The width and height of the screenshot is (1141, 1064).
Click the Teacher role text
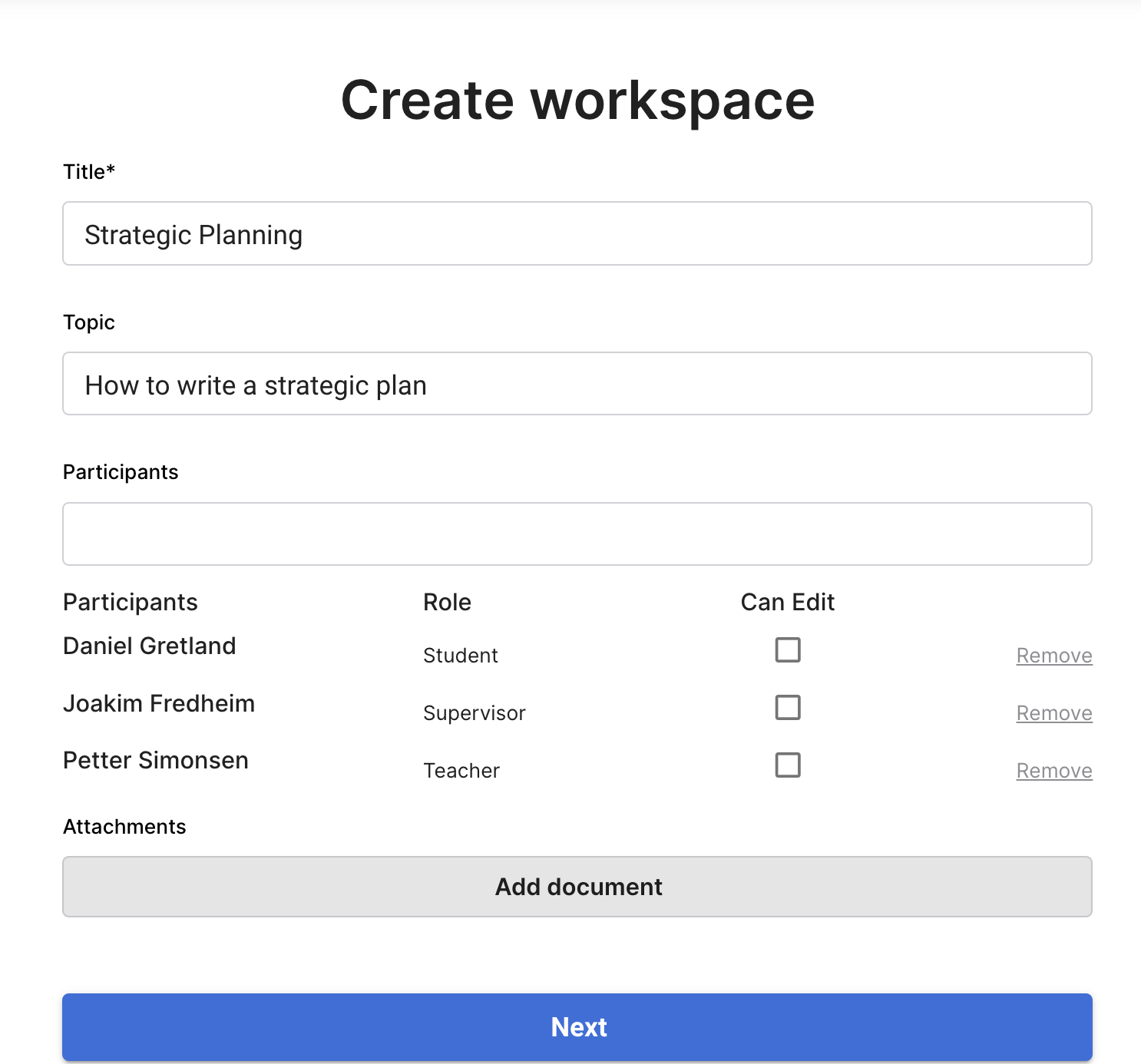pos(461,771)
